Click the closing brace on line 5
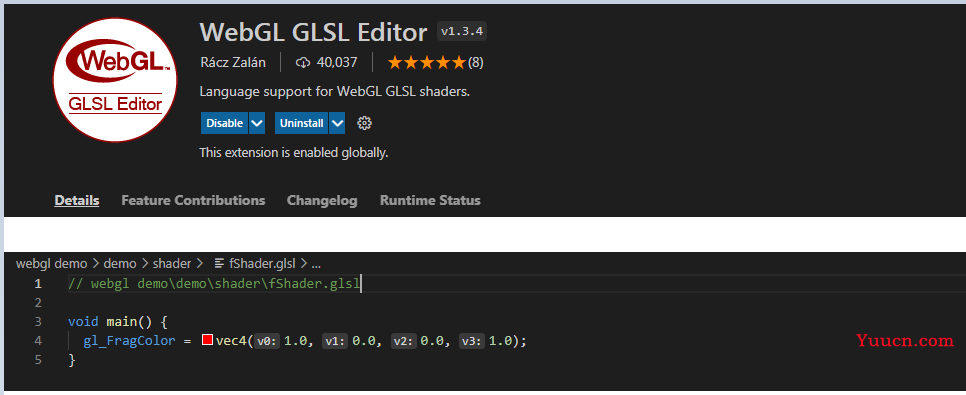This screenshot has height=395, width=966. [72, 360]
